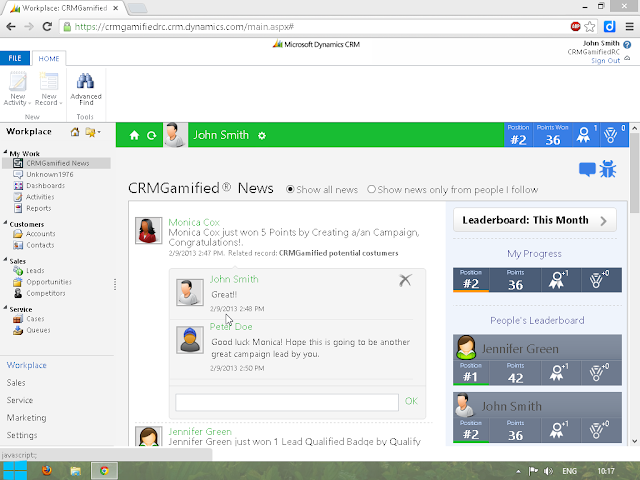This screenshot has width=640, height=480.
Task: Open Advanced Find binoculars icon
Action: 85,81
